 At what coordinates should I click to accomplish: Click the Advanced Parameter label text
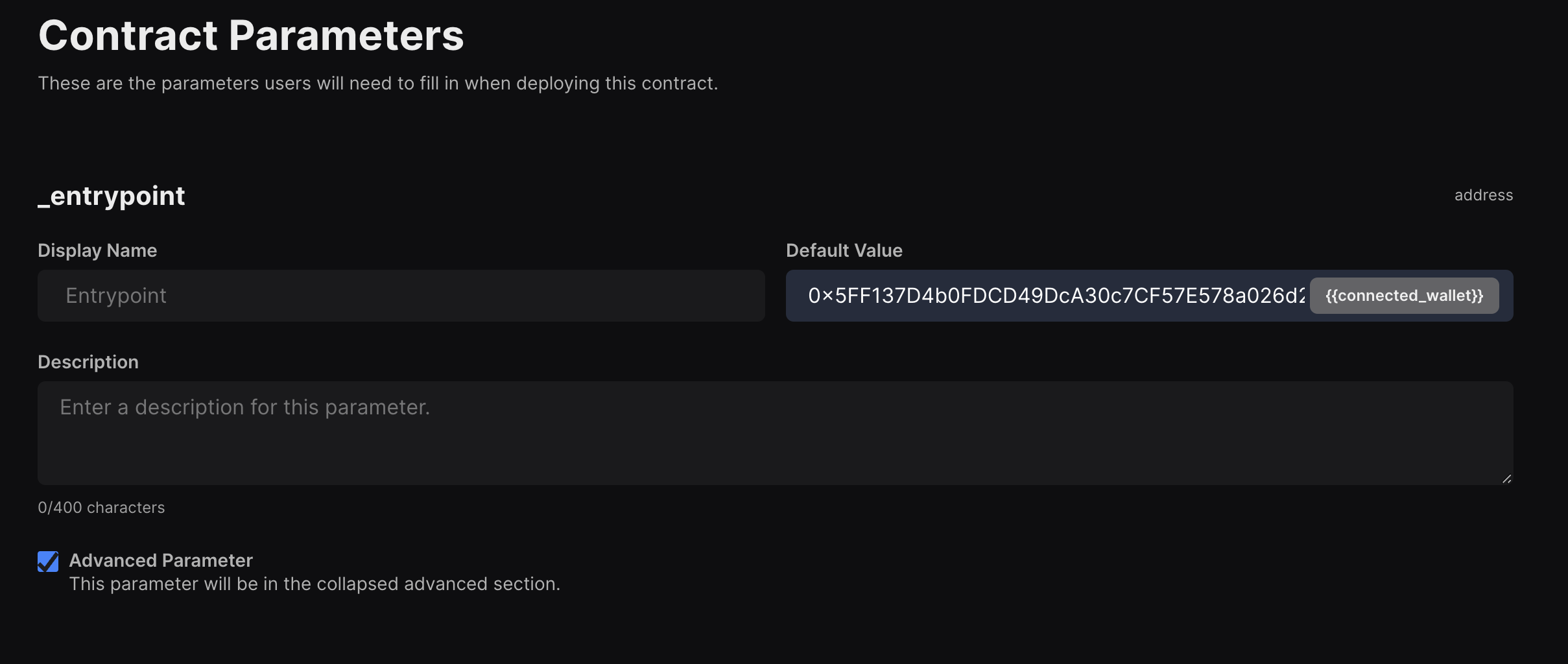(x=161, y=560)
